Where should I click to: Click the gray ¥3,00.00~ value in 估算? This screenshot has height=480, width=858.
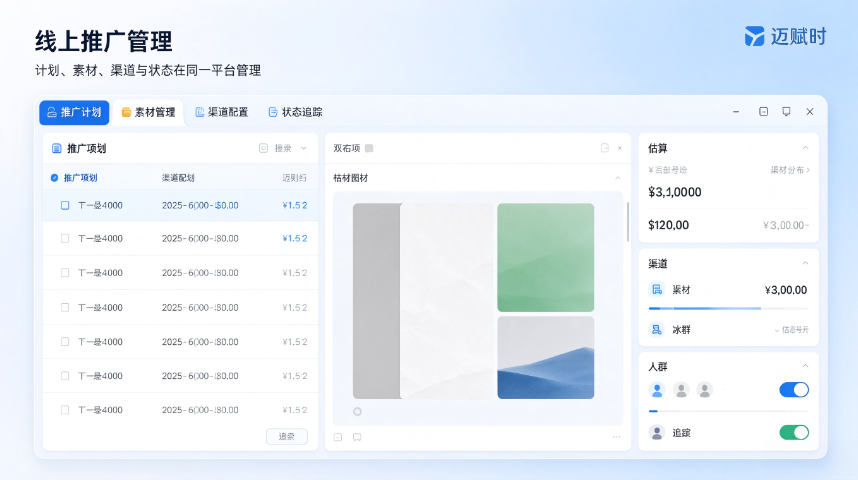click(786, 225)
